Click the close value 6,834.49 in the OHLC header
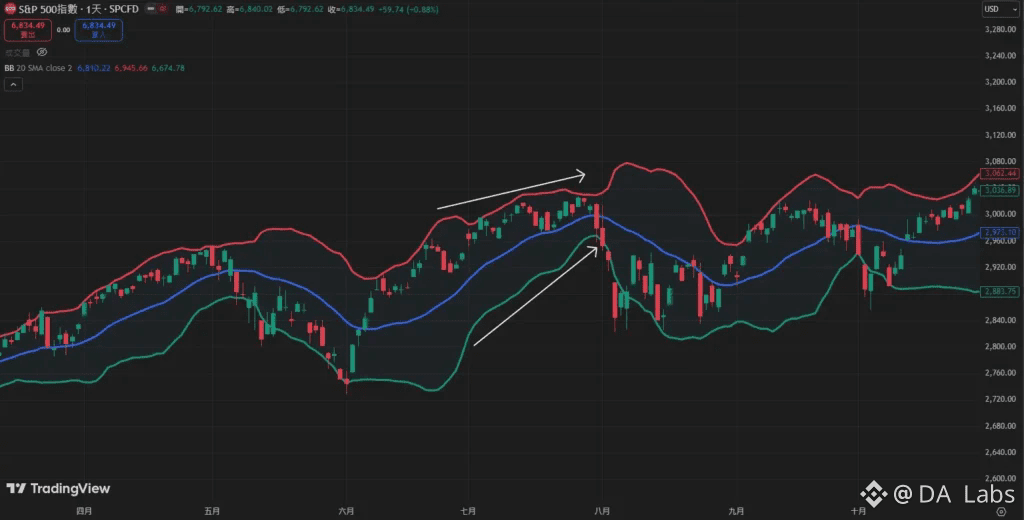Image resolution: width=1024 pixels, height=520 pixels. [x=357, y=10]
